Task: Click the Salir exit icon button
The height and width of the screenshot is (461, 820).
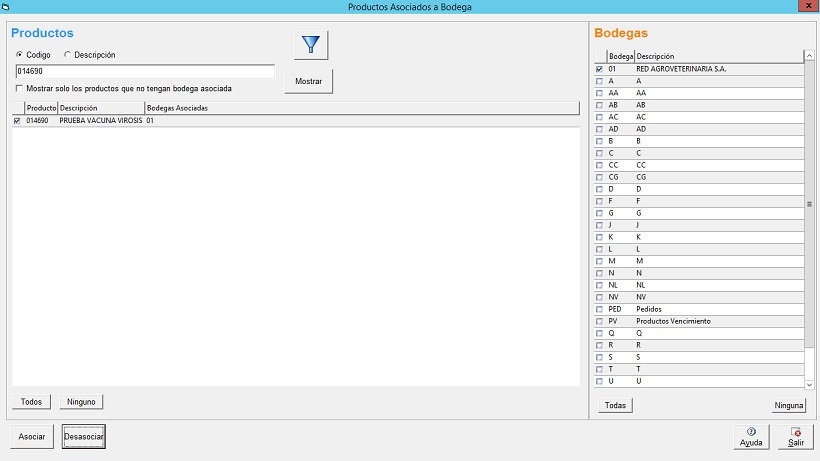Action: (x=796, y=436)
